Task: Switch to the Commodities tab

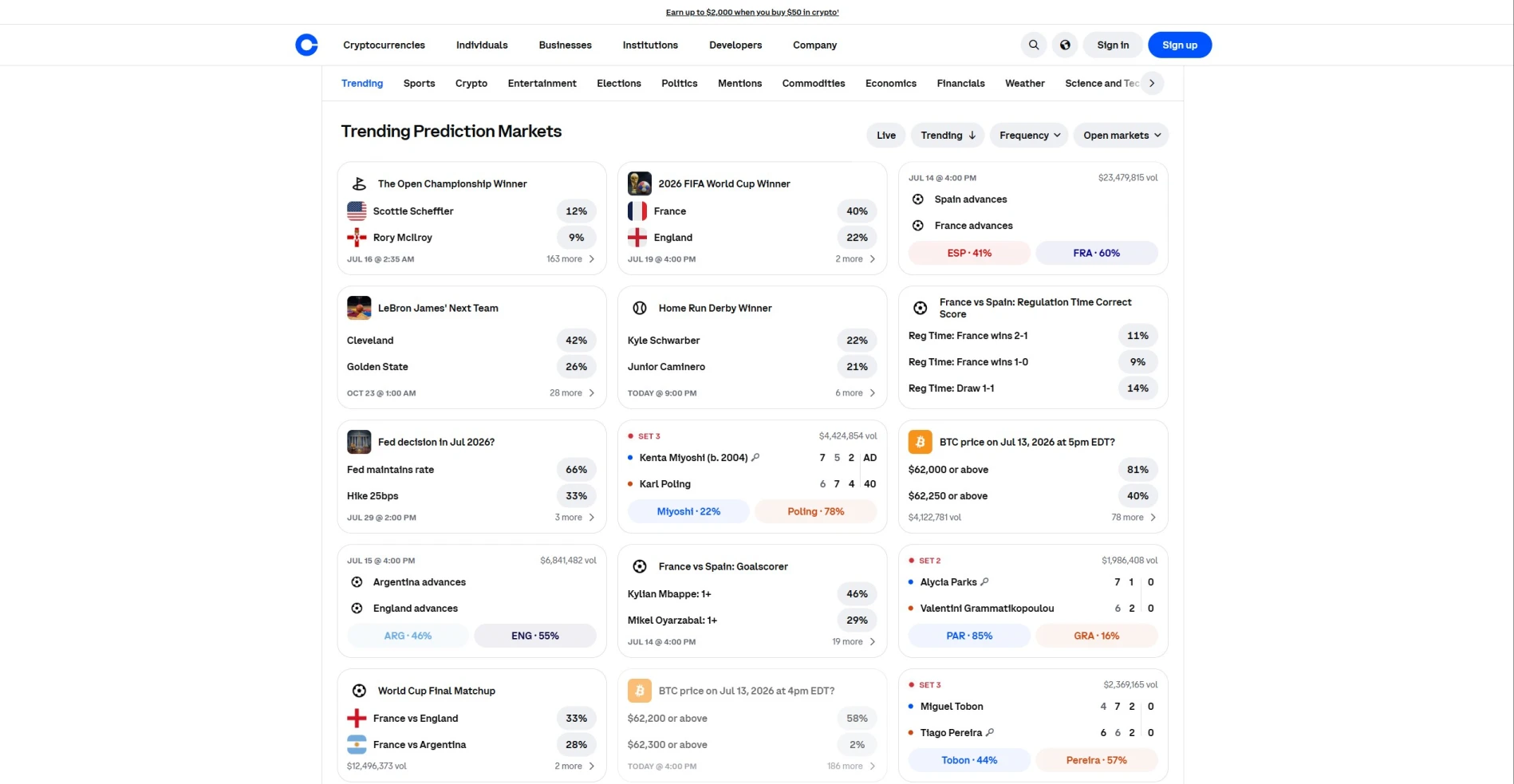Action: pos(814,83)
